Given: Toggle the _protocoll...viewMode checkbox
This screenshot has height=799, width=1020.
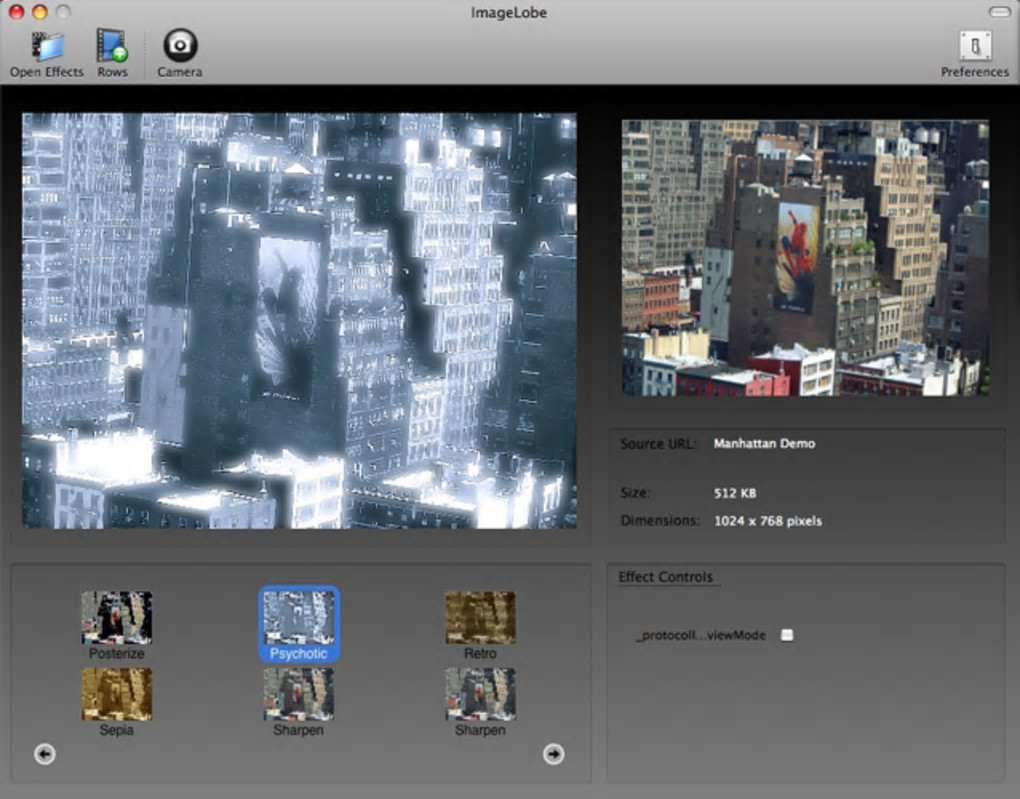Looking at the screenshot, I should 787,634.
